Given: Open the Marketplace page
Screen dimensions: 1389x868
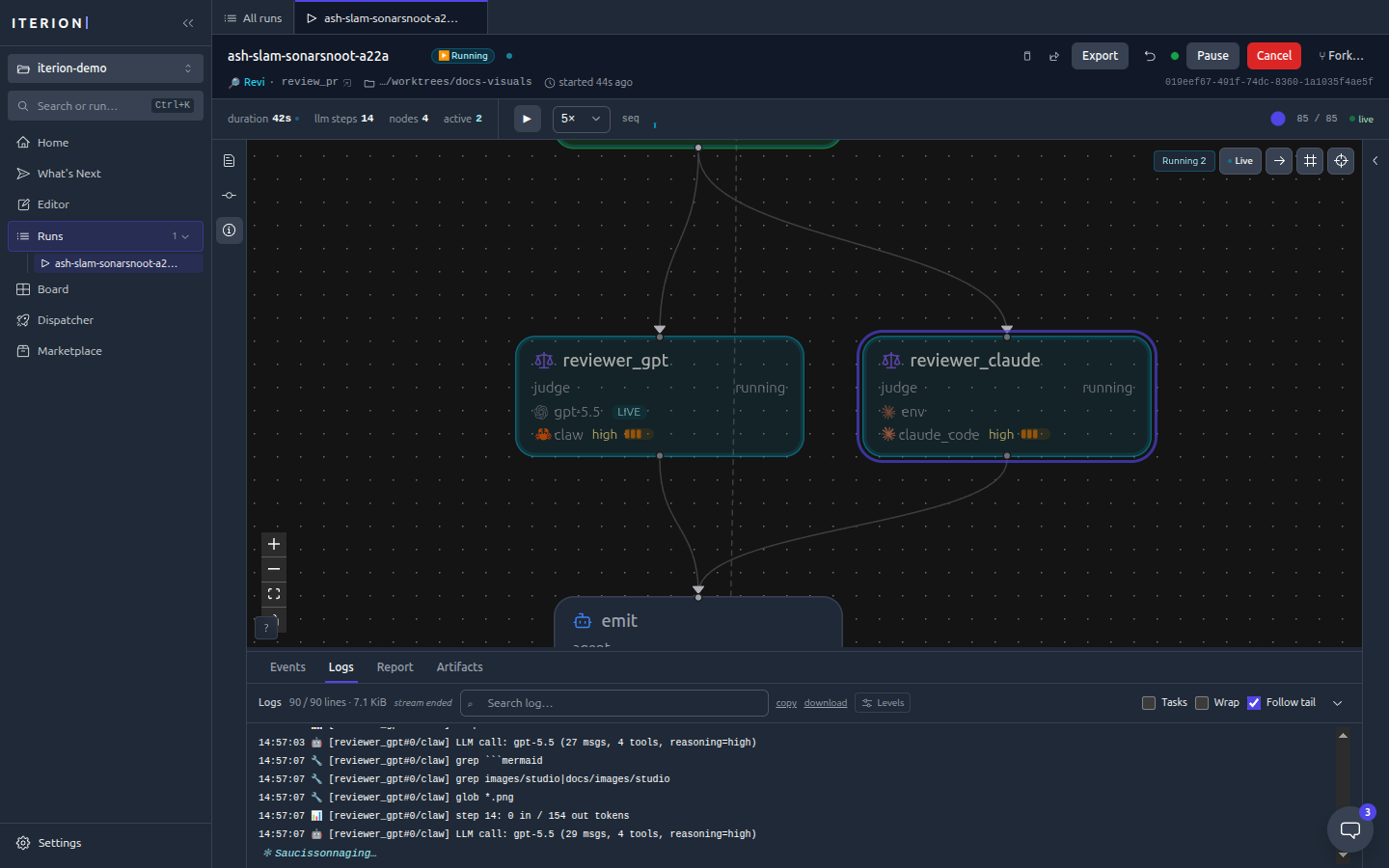Looking at the screenshot, I should click(106, 351).
